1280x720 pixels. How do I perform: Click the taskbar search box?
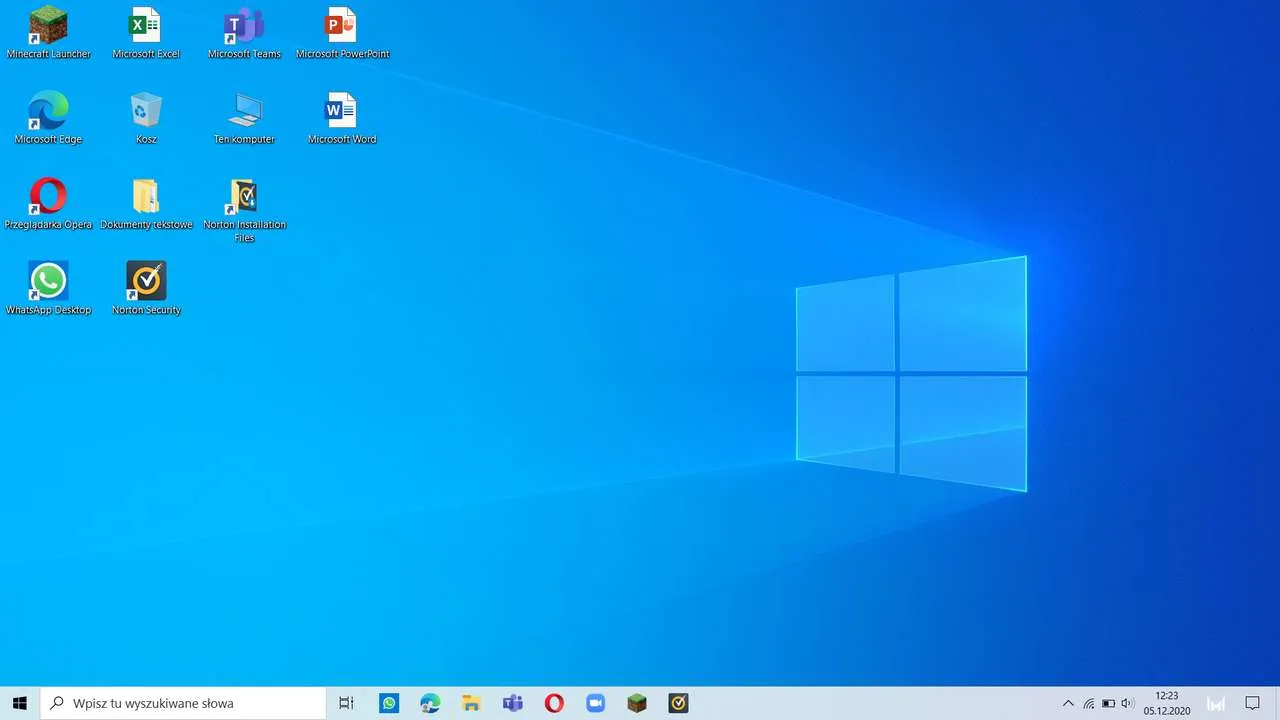pos(183,703)
